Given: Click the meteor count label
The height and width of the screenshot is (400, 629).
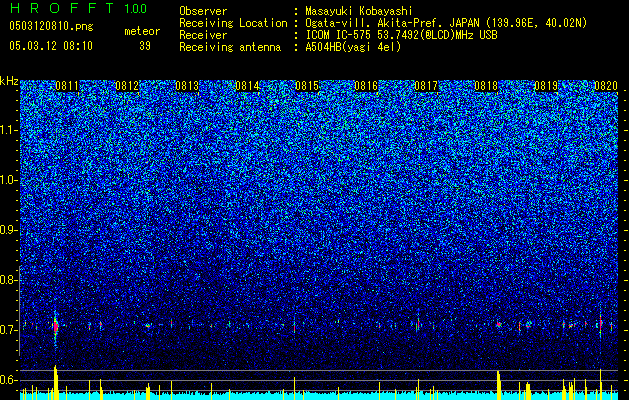Looking at the screenshot, I should 142,31.
